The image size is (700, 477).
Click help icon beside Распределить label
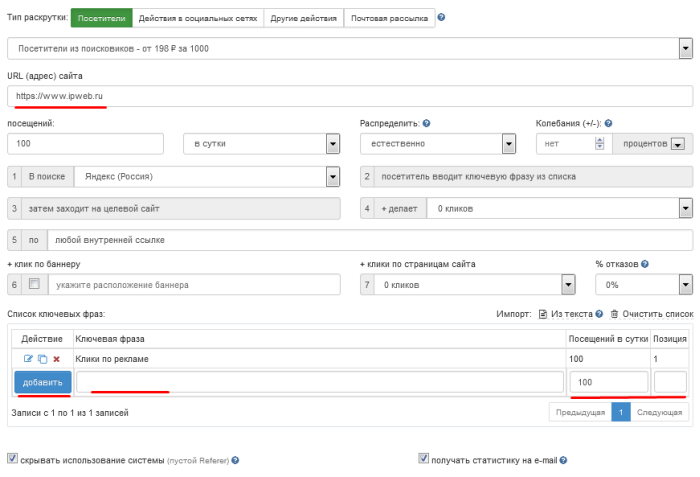pos(426,123)
